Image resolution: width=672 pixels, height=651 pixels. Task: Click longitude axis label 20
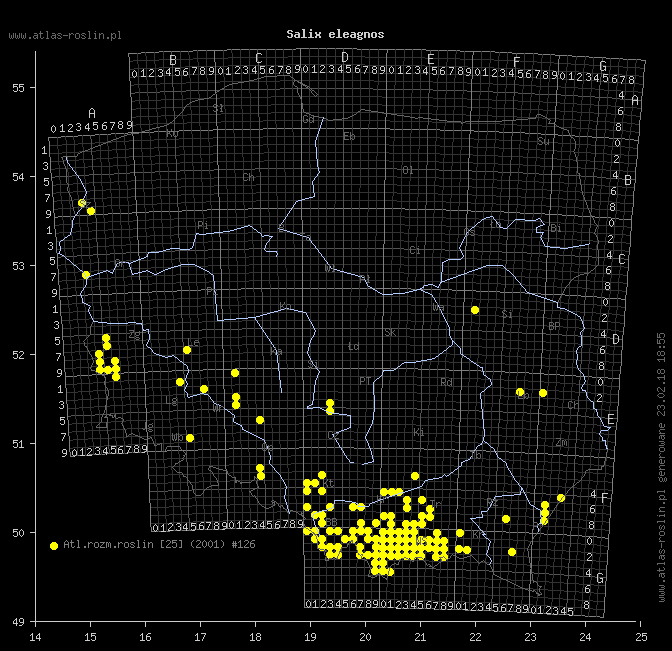366,637
